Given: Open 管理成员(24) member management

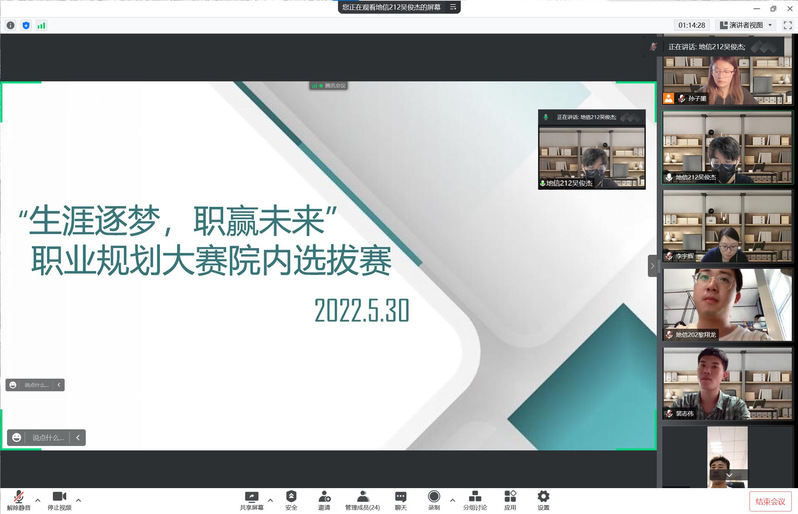Looking at the screenshot, I should coord(362,500).
